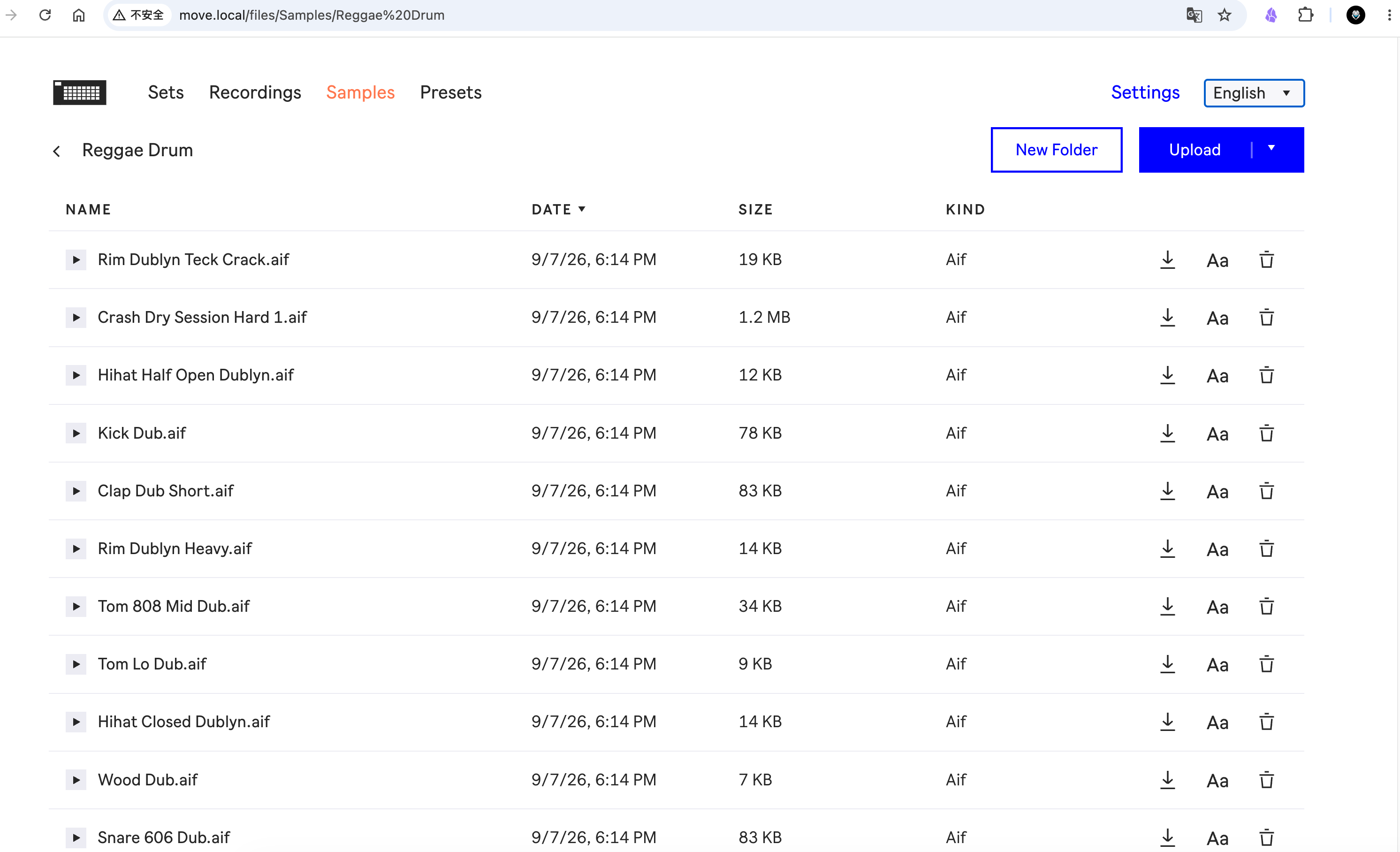Rename Wood Dub.aif file
This screenshot has width=1400, height=852.
[x=1217, y=781]
